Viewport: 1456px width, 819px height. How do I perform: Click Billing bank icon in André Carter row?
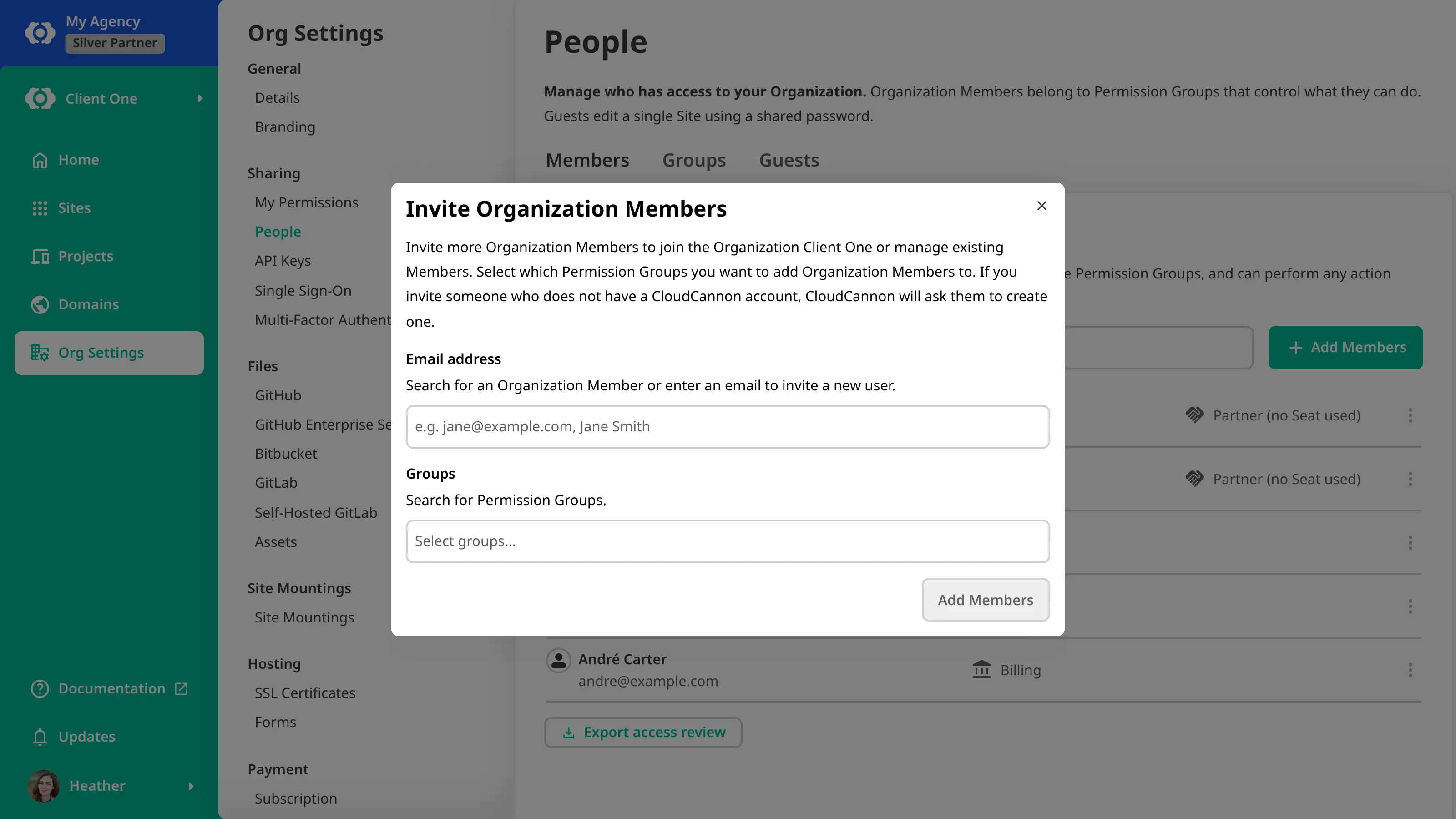pyautogui.click(x=981, y=669)
